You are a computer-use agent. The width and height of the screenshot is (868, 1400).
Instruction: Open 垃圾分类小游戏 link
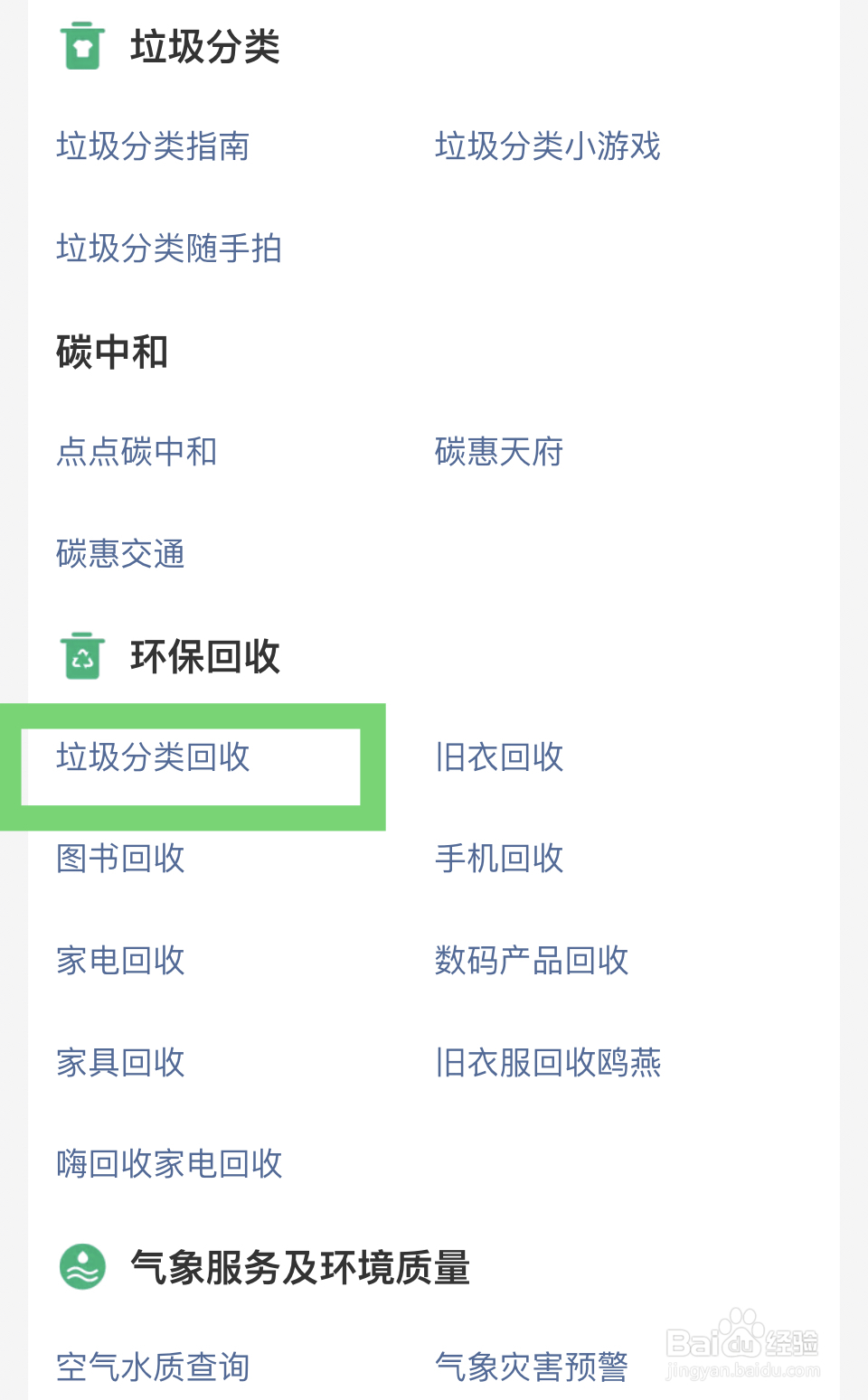[x=548, y=146]
